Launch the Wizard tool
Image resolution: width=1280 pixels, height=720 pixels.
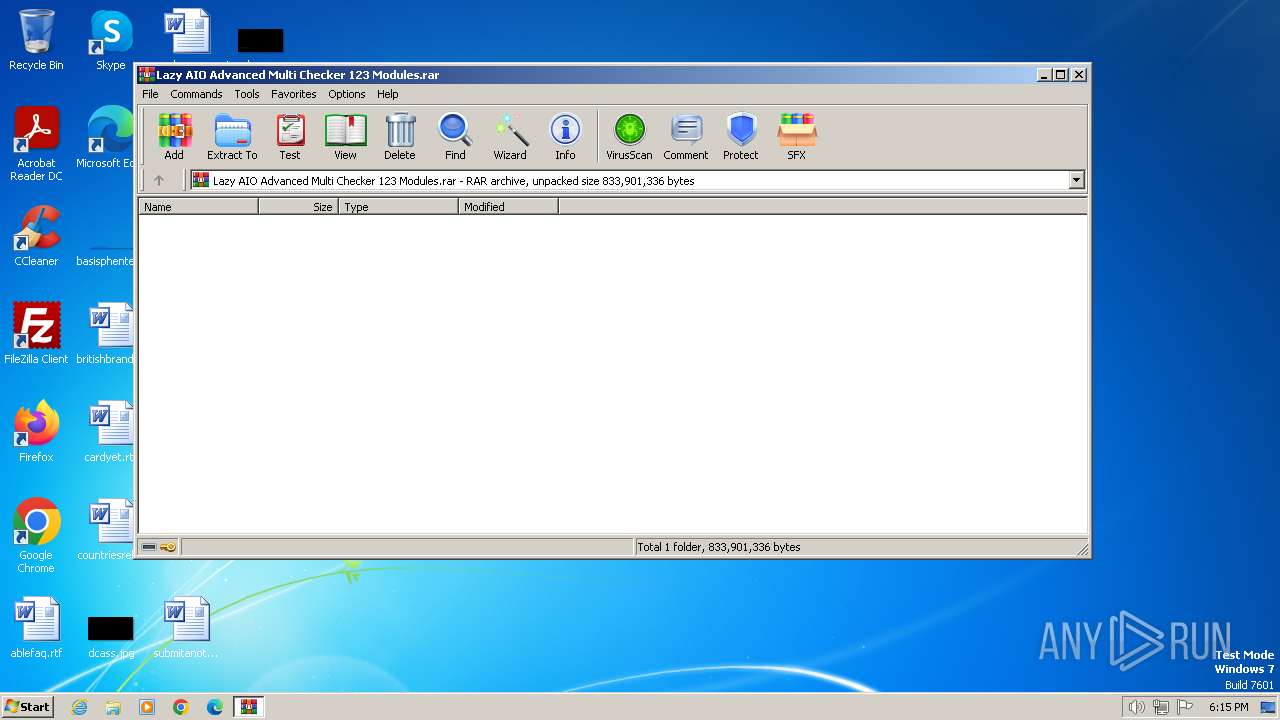click(510, 136)
